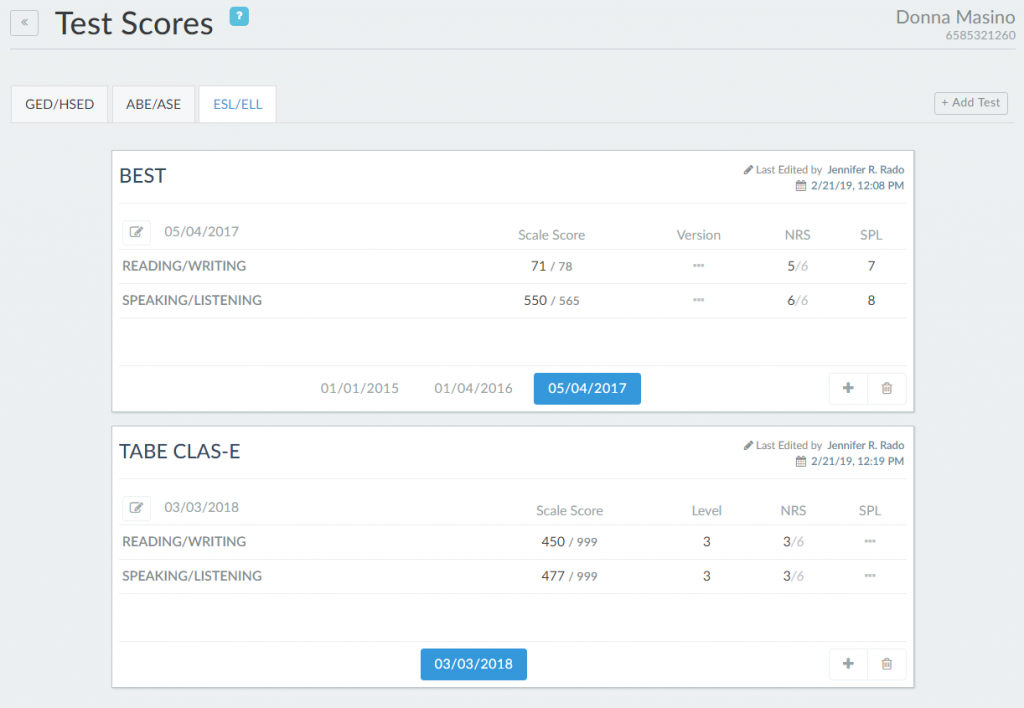Click the back double-chevron button
Screen dimensions: 1024x708
click(24, 23)
